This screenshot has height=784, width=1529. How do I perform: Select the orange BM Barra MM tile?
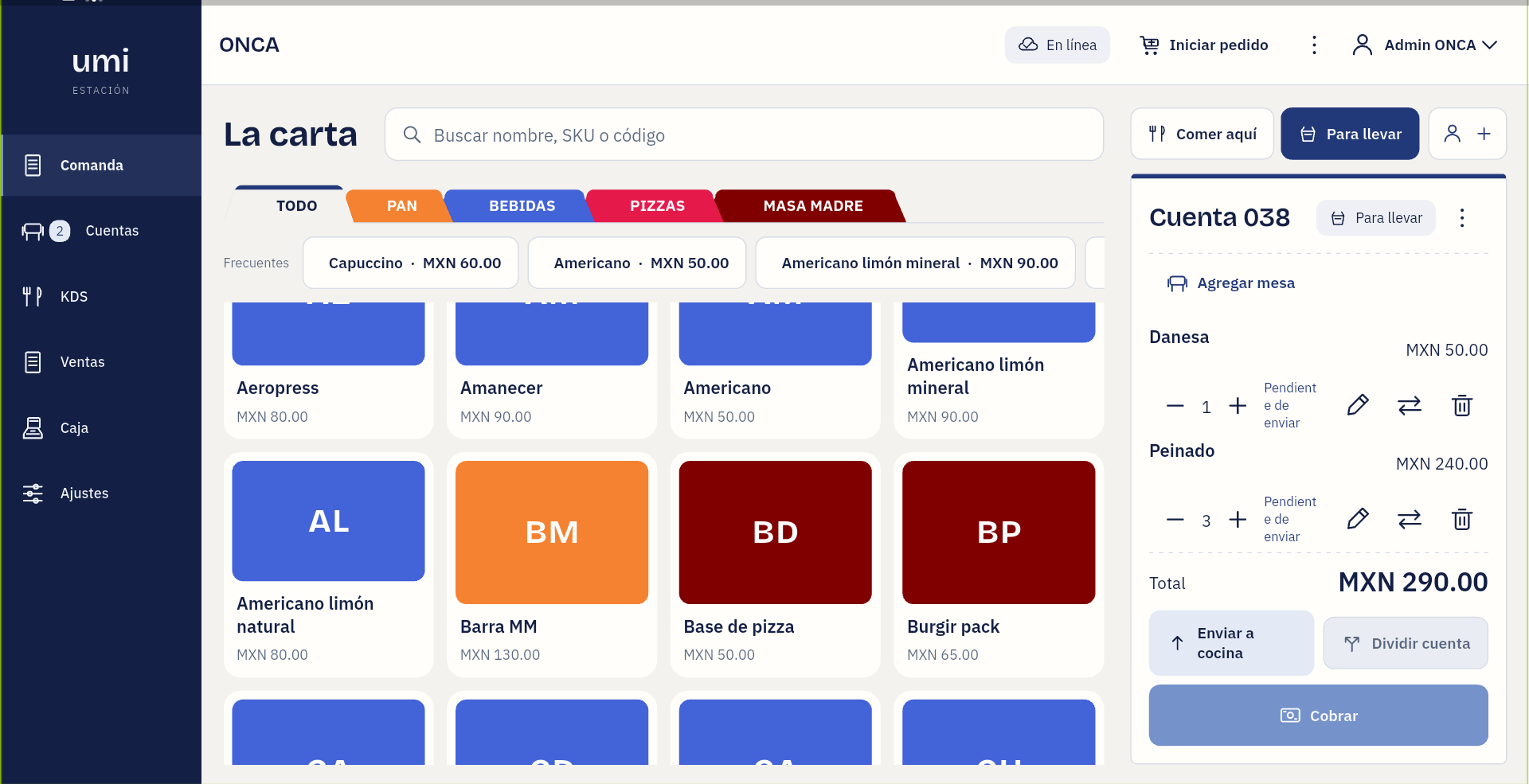click(552, 532)
